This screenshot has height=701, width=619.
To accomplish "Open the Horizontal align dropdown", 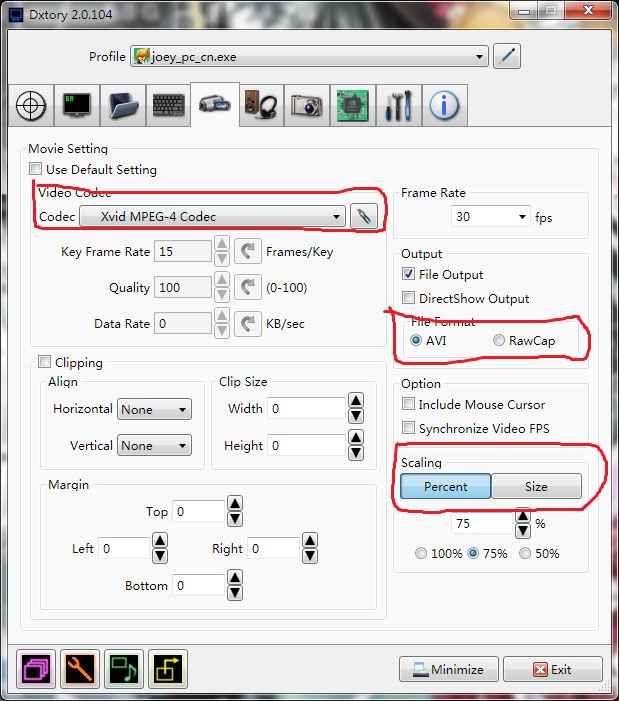I will (154, 410).
